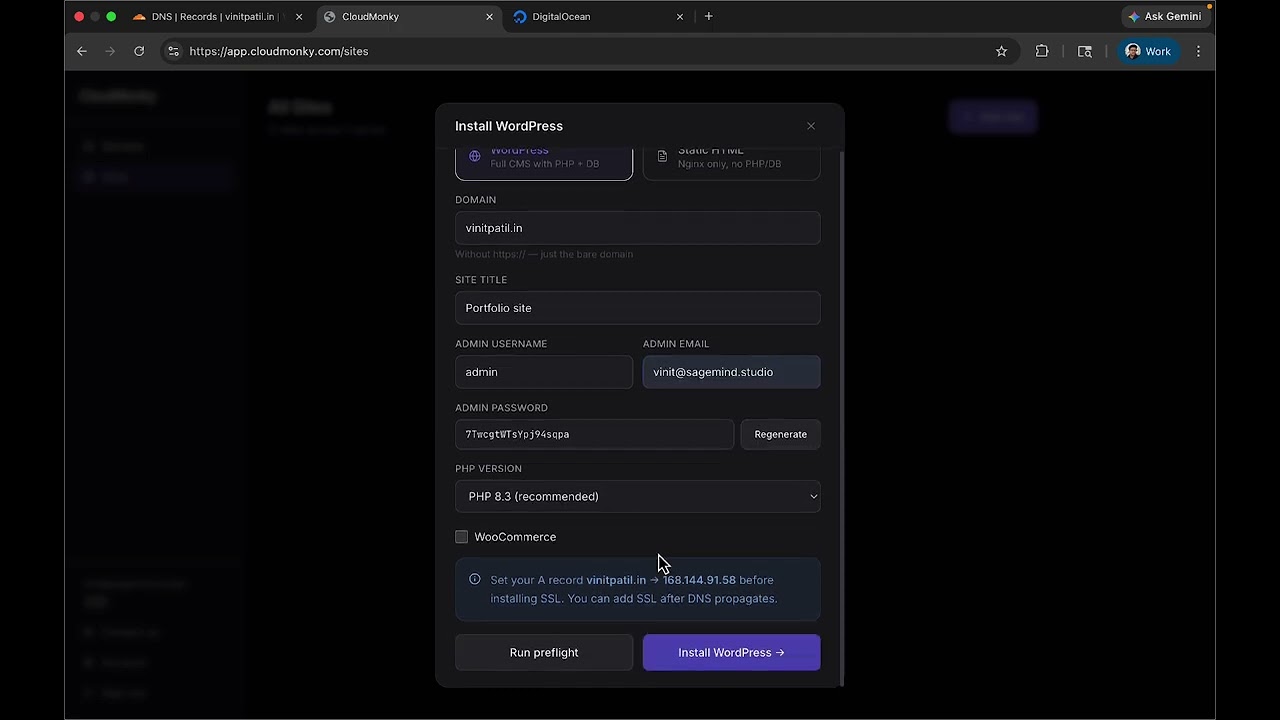The width and height of the screenshot is (1280, 720).
Task: Open the Chrome three-dot menu
Action: (1198, 51)
